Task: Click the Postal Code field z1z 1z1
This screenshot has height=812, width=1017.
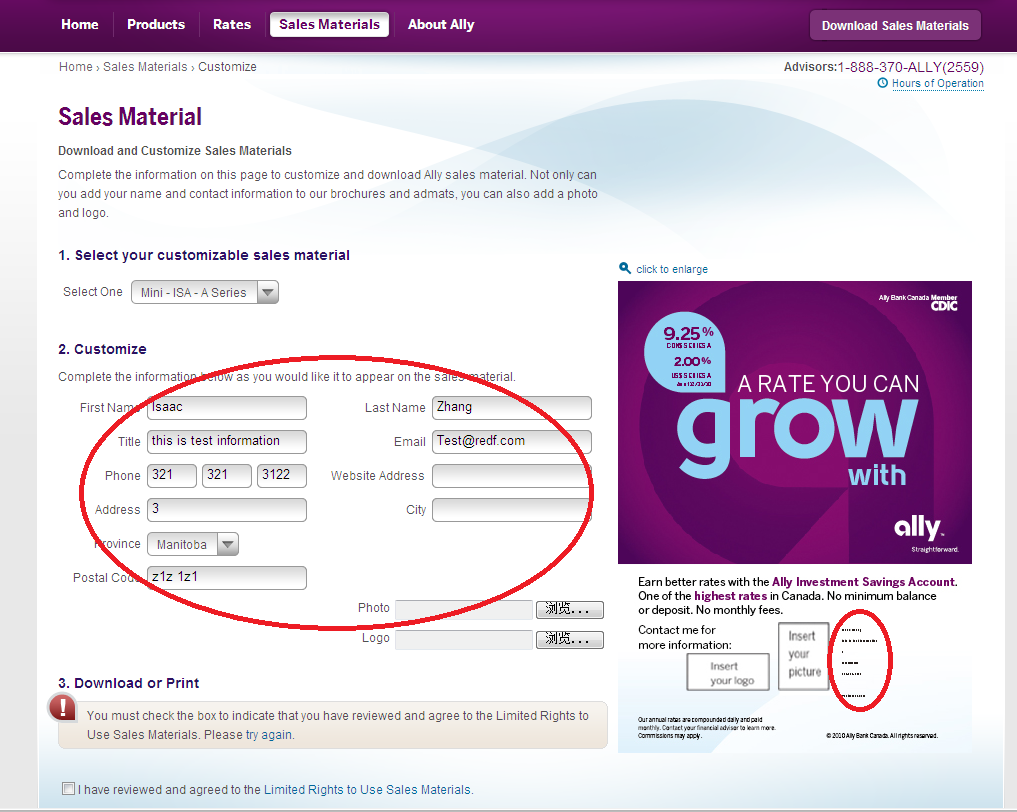Action: pos(227,578)
